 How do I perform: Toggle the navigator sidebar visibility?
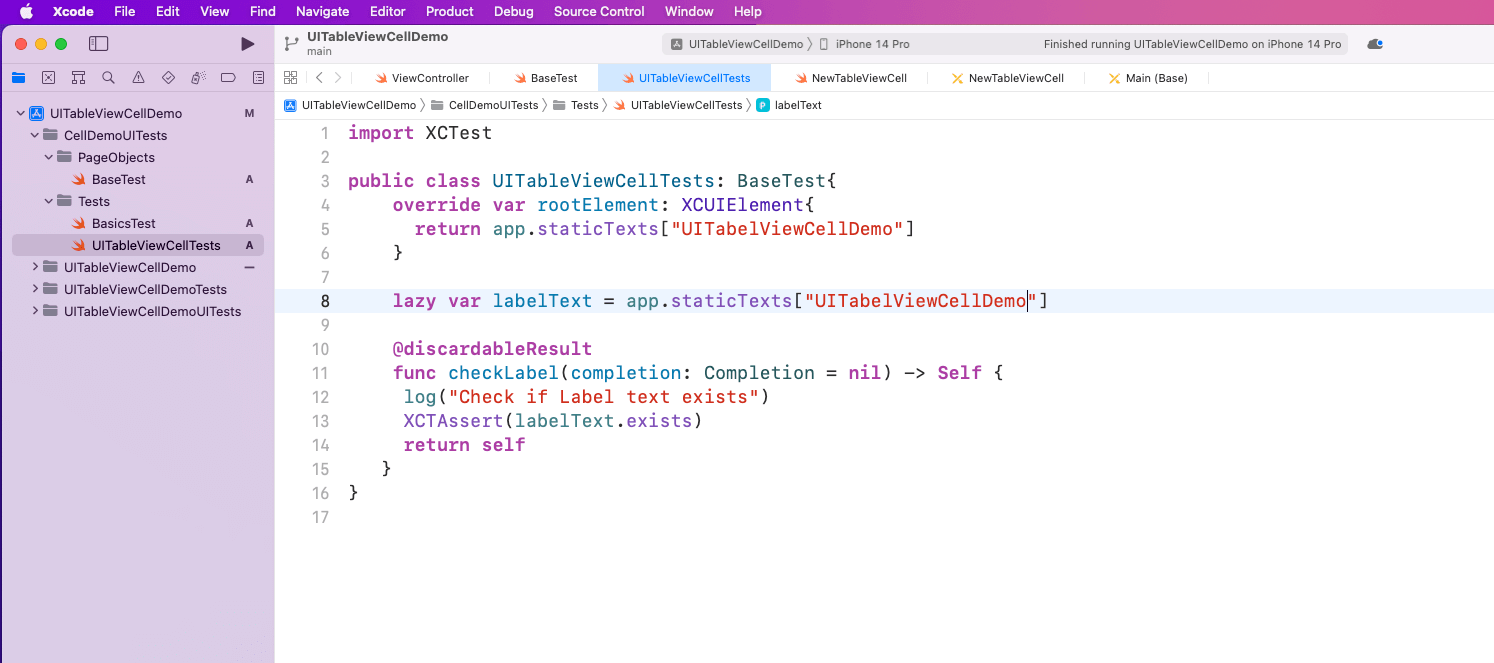(x=98, y=43)
